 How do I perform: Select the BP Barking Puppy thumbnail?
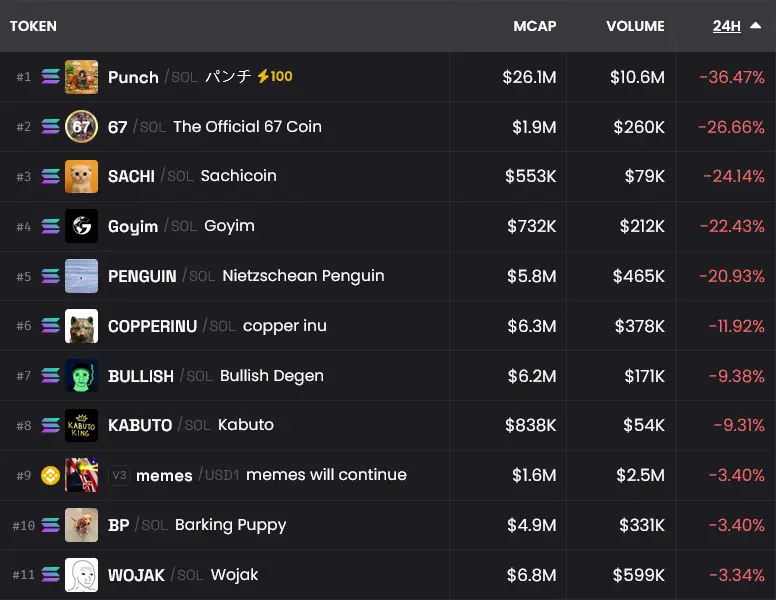click(81, 525)
